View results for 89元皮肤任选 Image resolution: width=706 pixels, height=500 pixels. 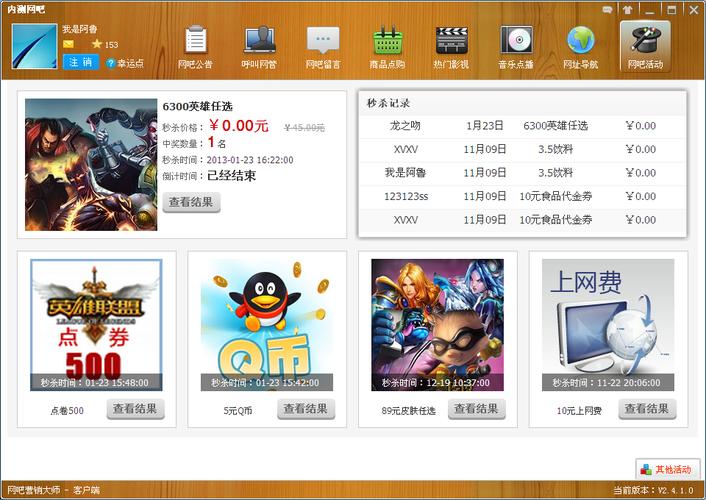pos(476,409)
